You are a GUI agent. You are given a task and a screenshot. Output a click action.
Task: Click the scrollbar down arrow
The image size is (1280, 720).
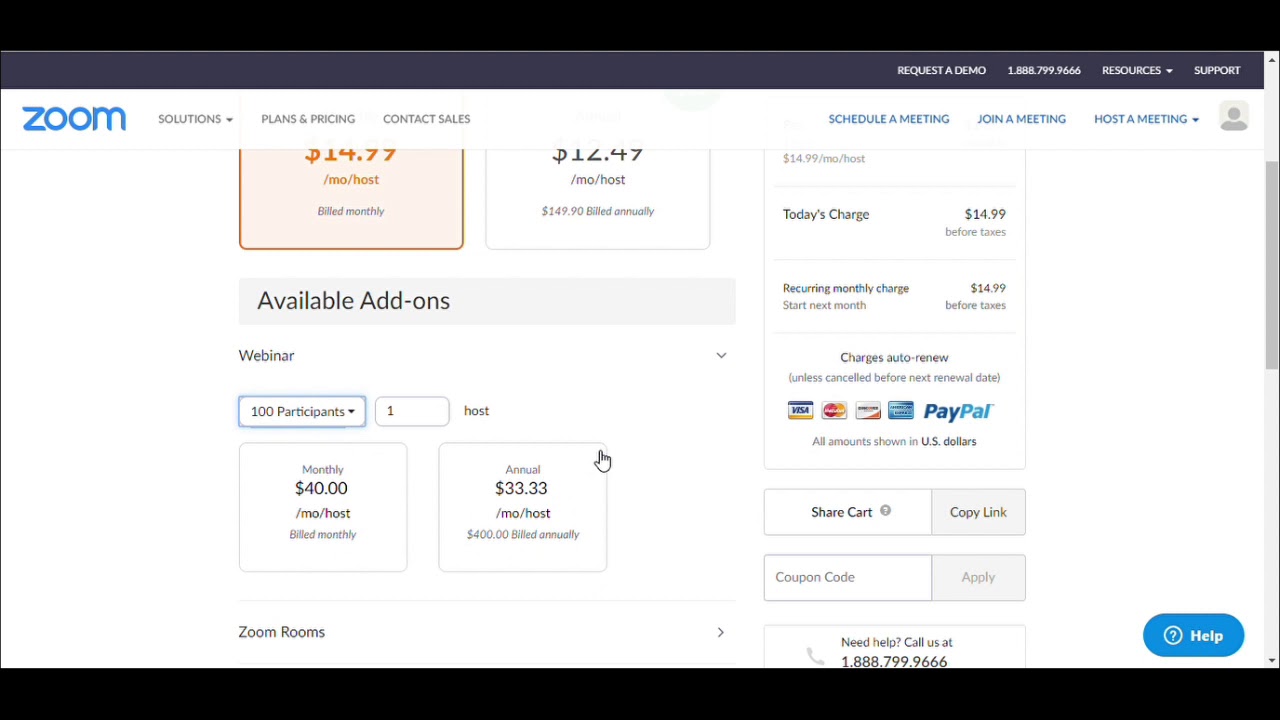[x=1272, y=661]
